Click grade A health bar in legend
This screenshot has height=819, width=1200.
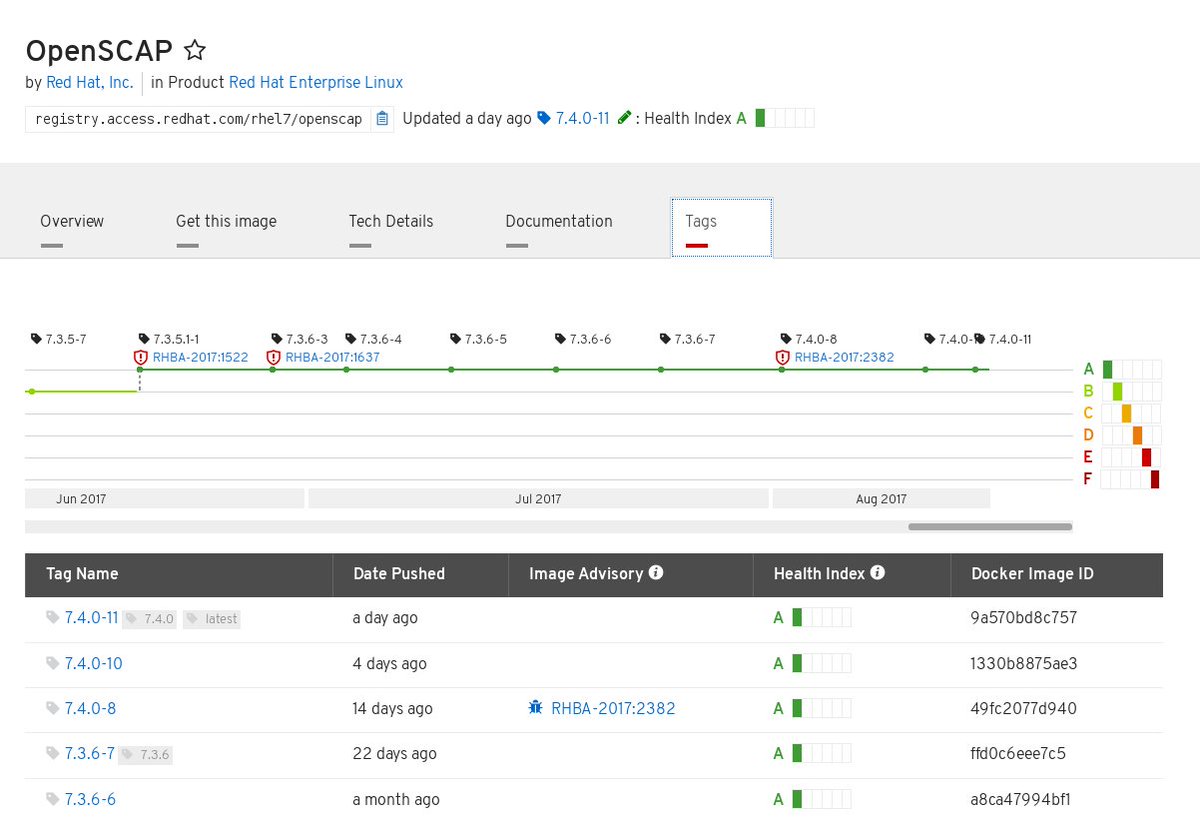(1132, 369)
